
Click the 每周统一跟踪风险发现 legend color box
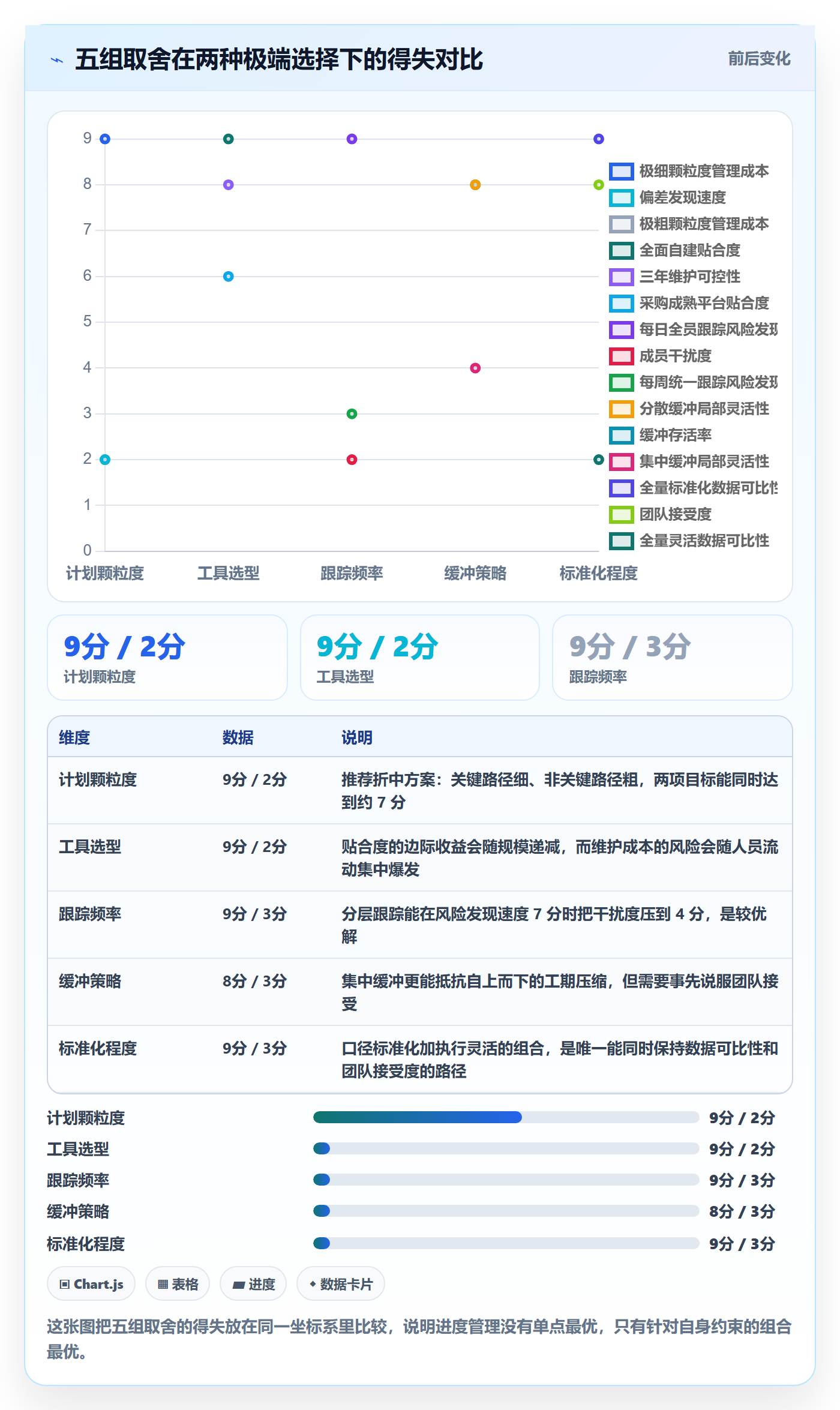622,383
